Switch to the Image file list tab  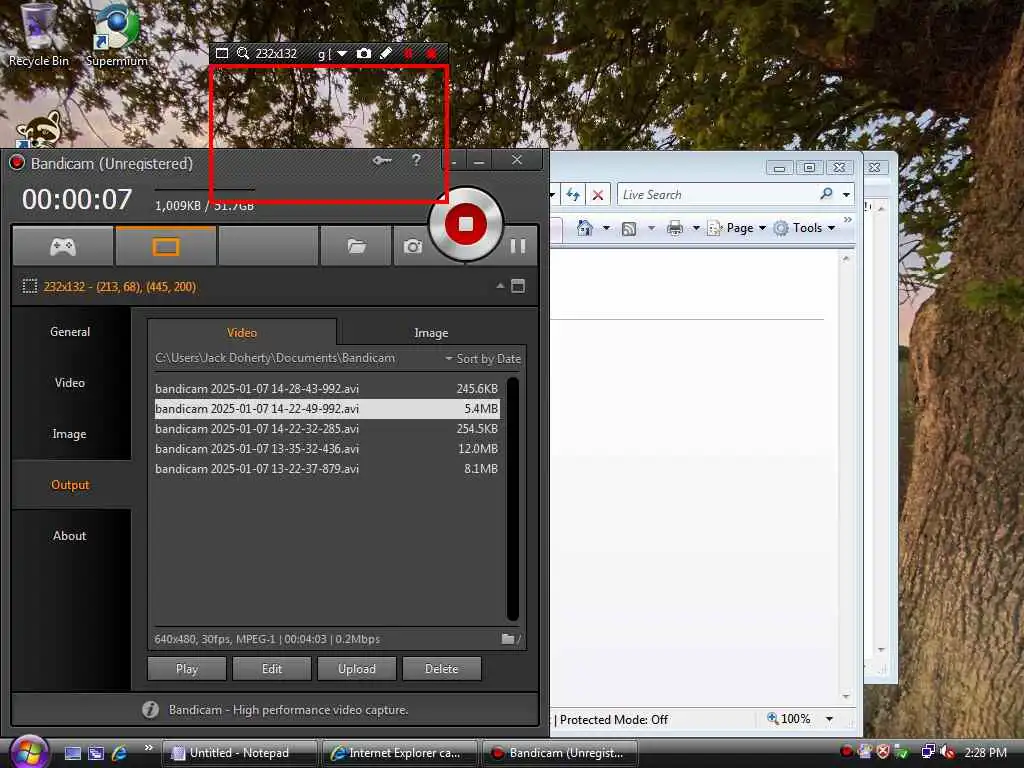coord(431,332)
